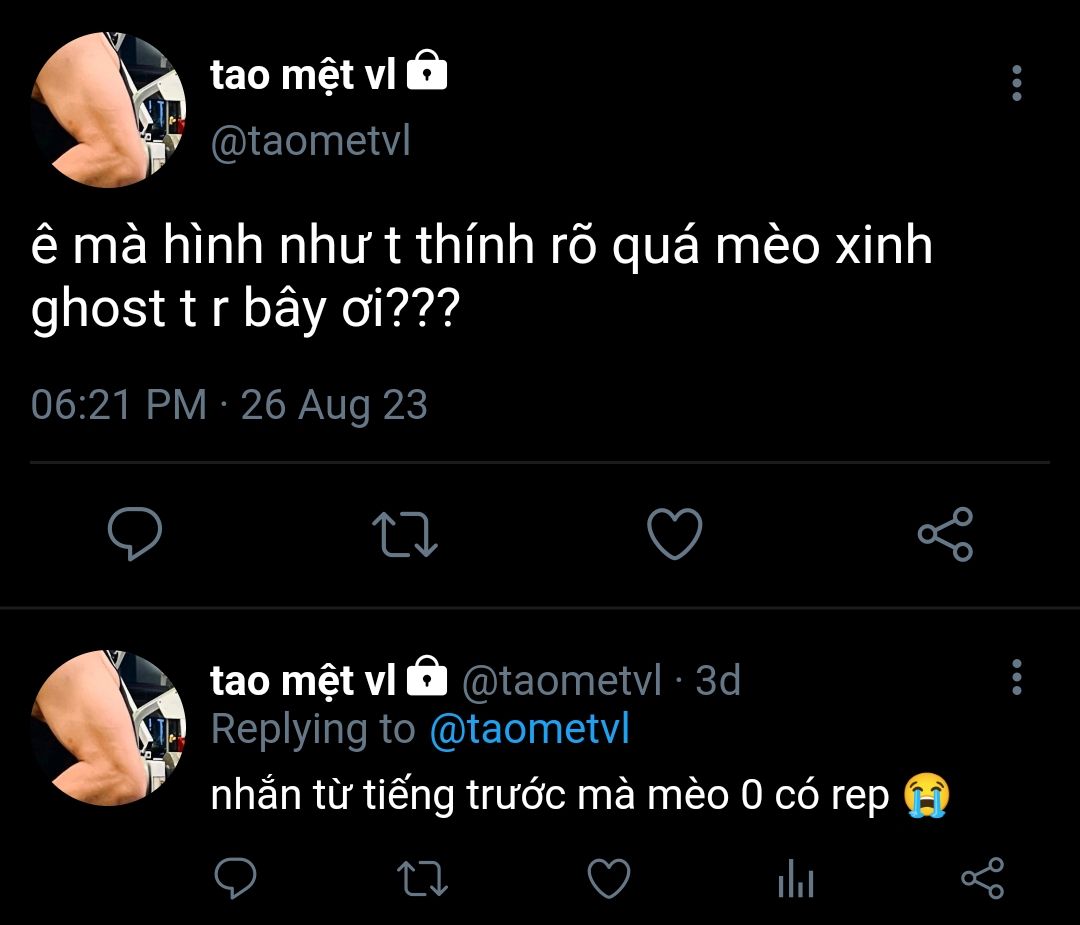Click the 3d timestamp on the reply
1080x925 pixels.
(x=717, y=680)
